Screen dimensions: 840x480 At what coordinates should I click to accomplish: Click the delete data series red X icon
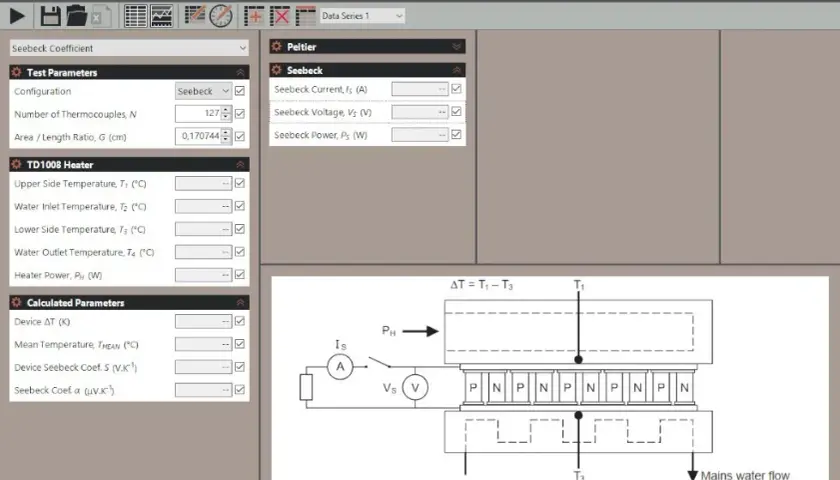280,16
